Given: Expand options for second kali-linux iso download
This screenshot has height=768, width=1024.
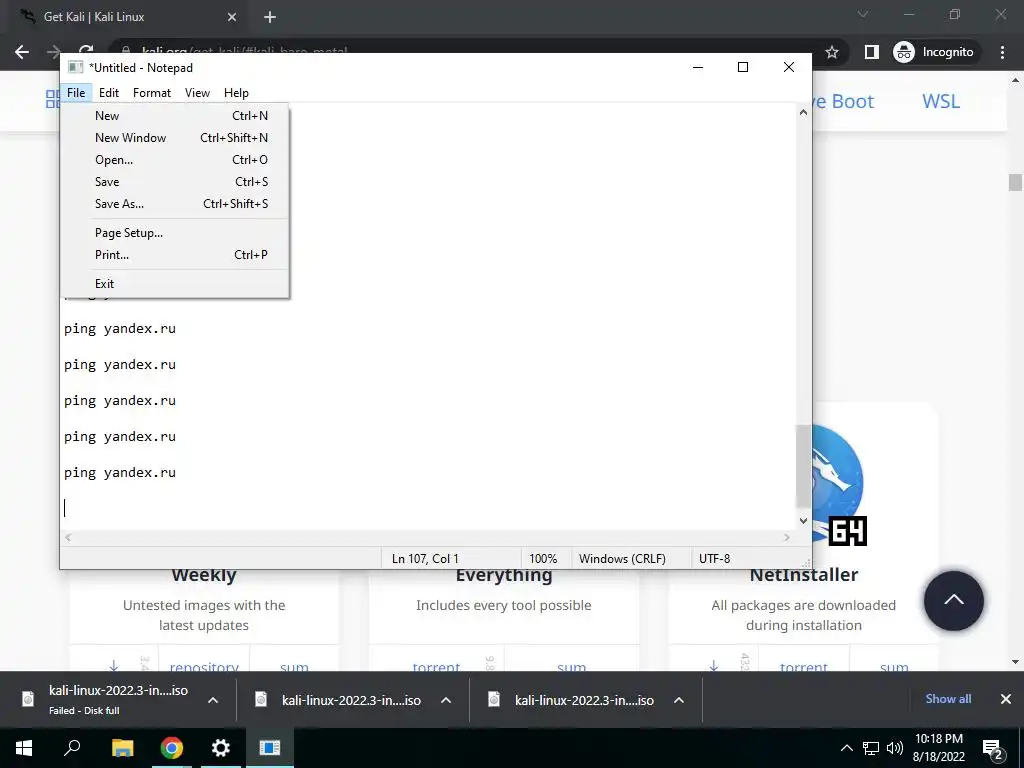Looking at the screenshot, I should click(x=446, y=700).
